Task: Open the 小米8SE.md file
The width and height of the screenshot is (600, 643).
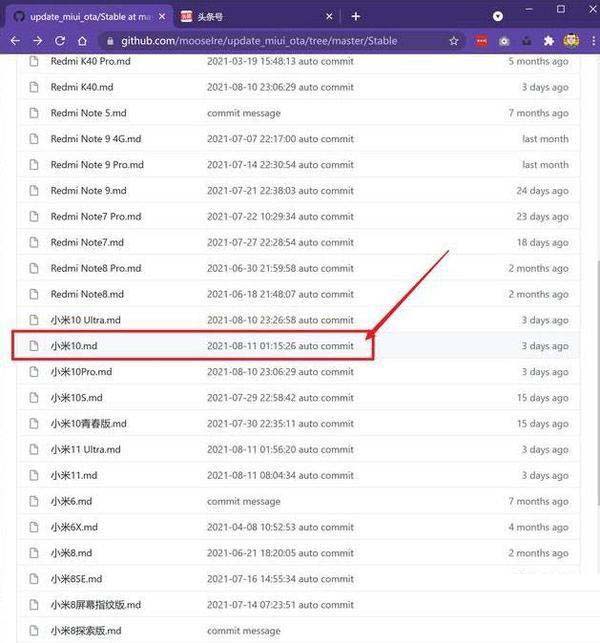Action: point(76,579)
